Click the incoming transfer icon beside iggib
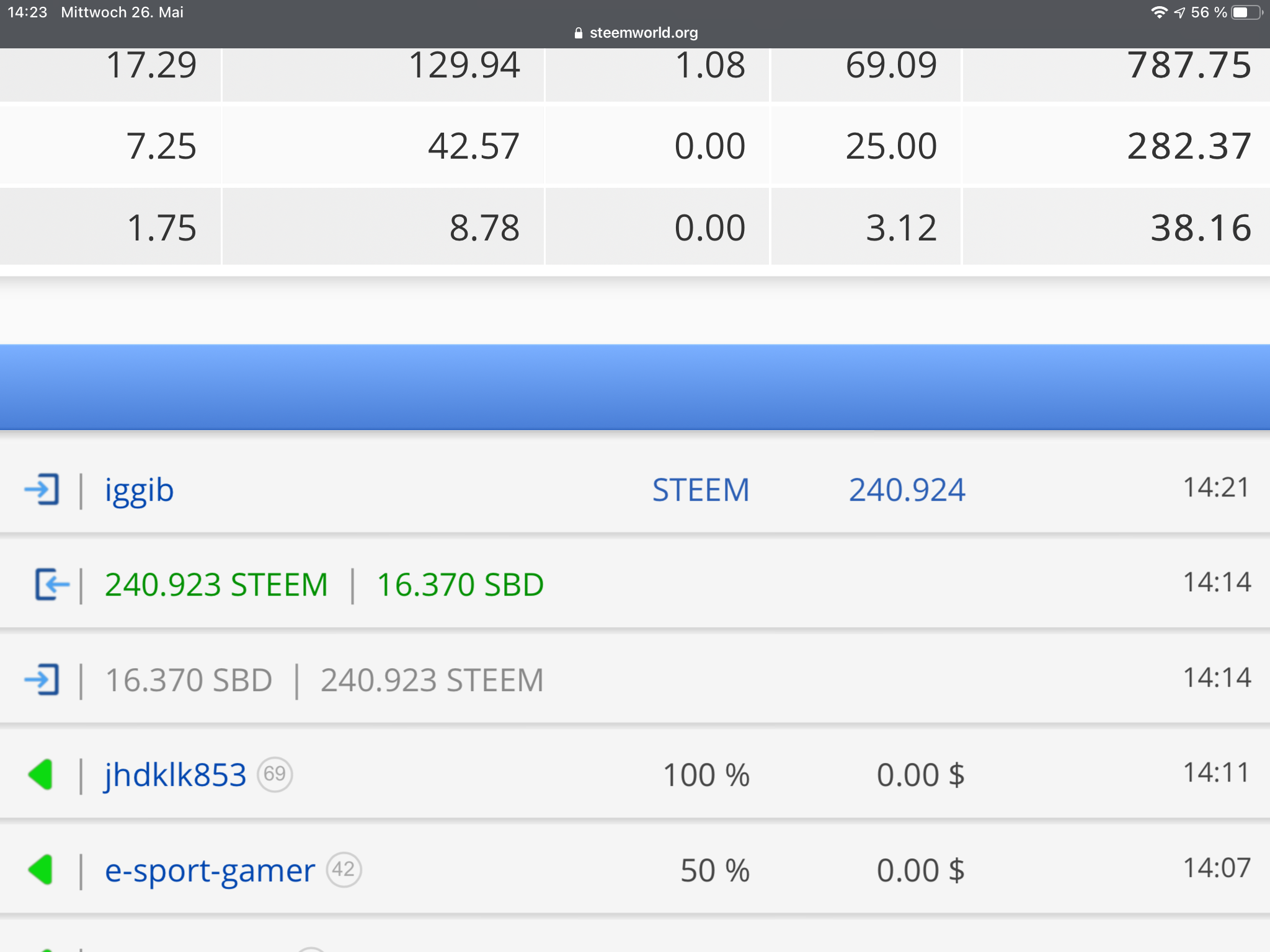The width and height of the screenshot is (1270, 952). coord(42,490)
